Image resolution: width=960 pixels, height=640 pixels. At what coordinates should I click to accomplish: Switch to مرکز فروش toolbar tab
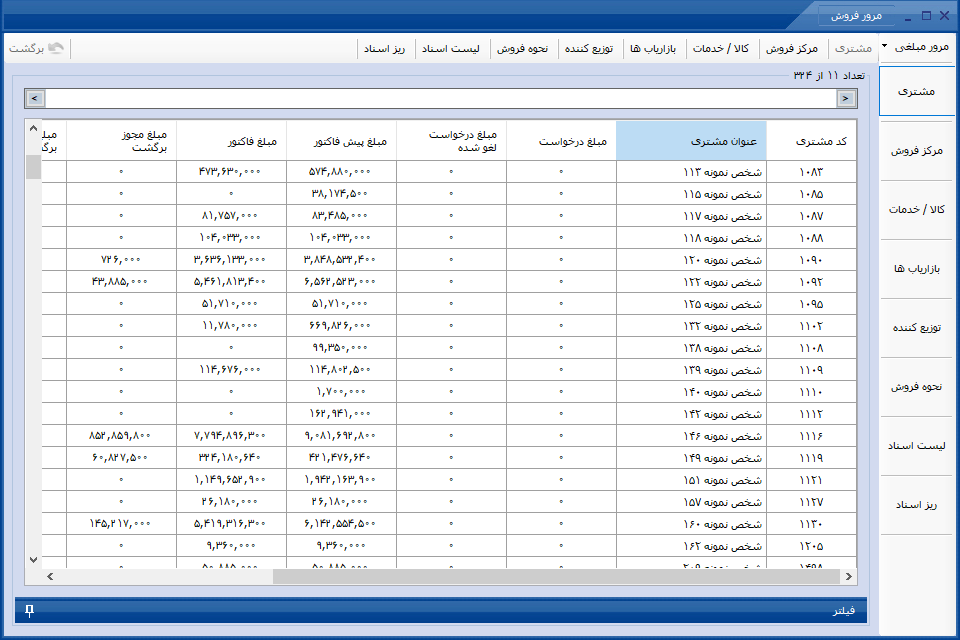[792, 48]
